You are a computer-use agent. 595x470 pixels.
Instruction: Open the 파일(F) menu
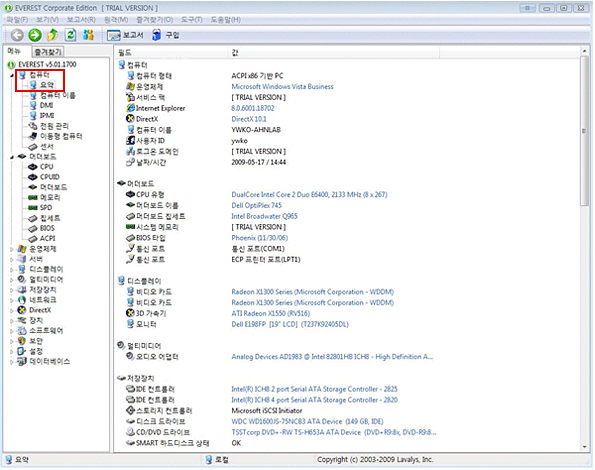pyautogui.click(x=17, y=20)
